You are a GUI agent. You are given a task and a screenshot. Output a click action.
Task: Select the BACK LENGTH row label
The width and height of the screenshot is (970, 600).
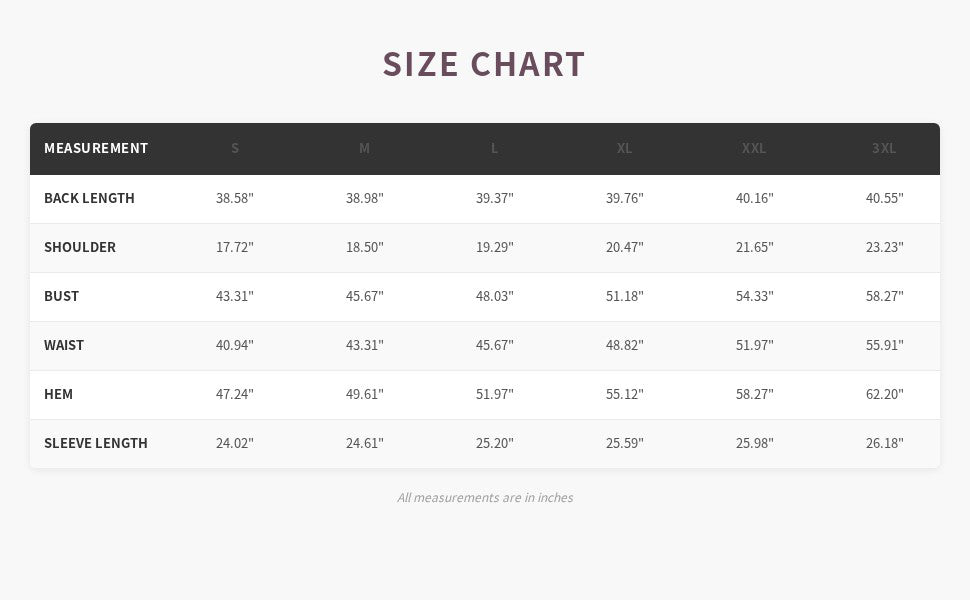tap(89, 198)
